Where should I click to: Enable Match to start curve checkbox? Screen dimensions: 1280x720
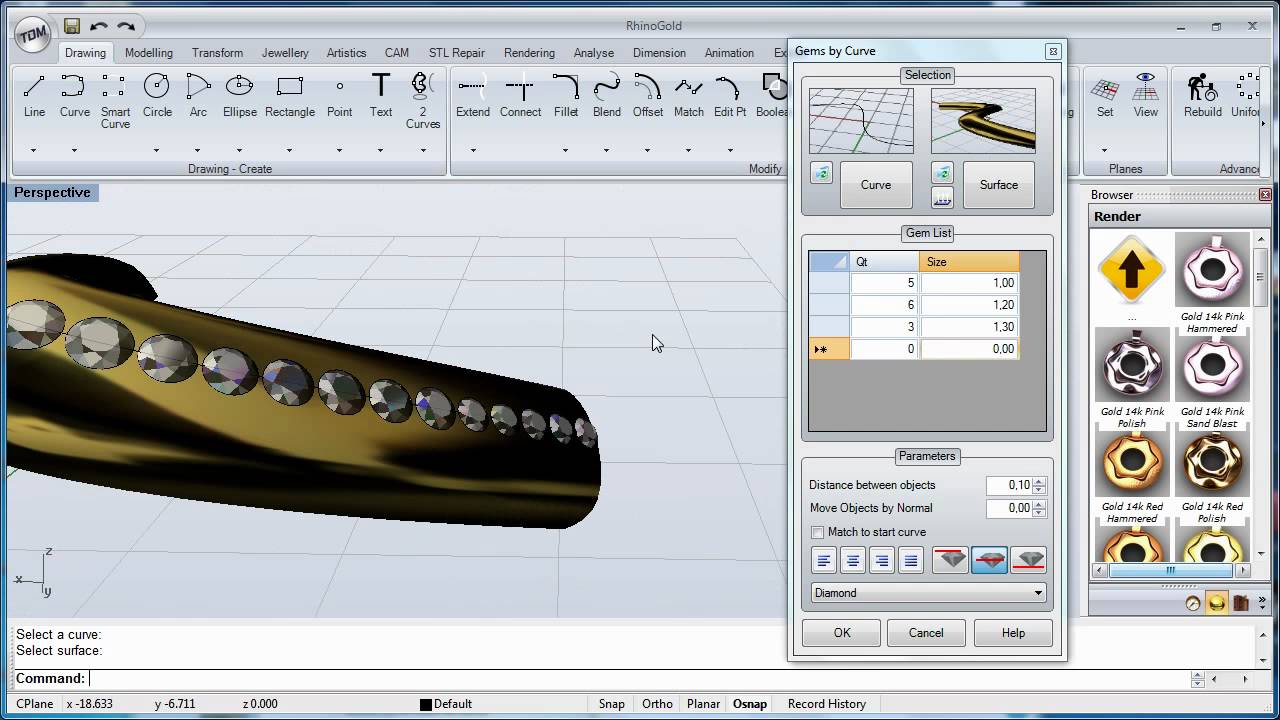818,532
